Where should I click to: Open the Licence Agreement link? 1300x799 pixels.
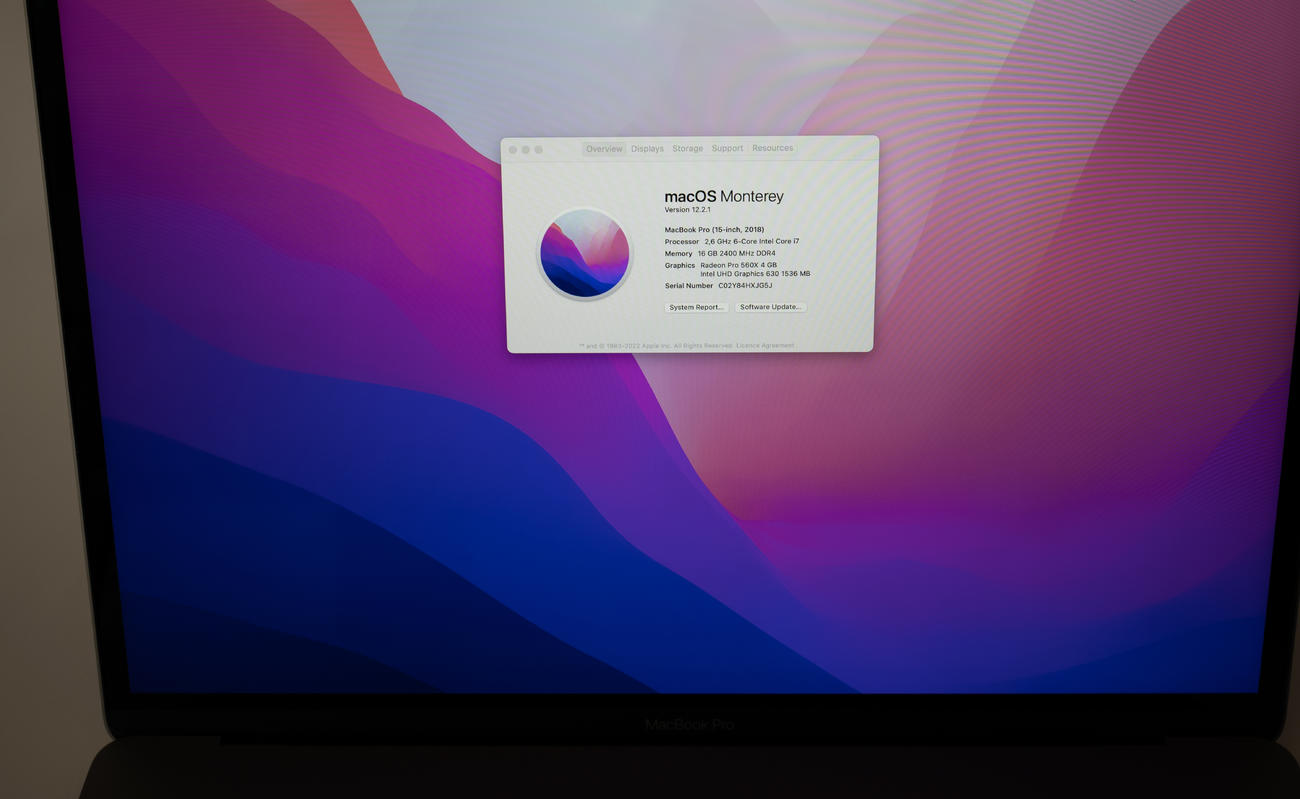pyautogui.click(x=765, y=345)
